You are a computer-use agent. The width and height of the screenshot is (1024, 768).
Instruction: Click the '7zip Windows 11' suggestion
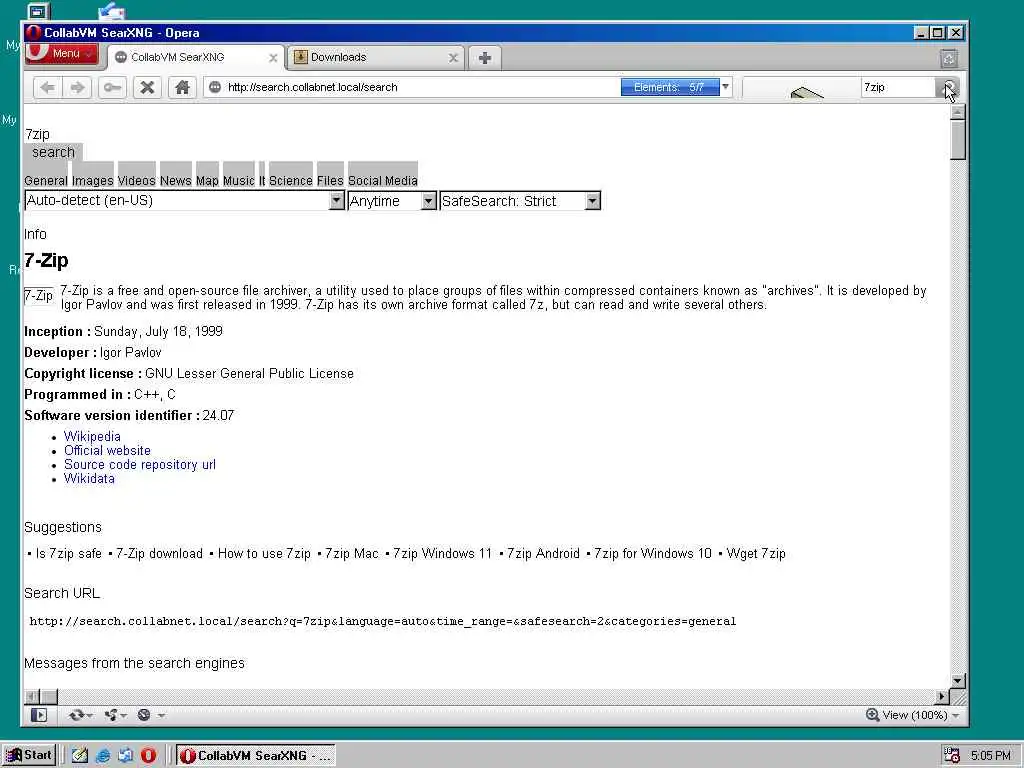click(442, 553)
